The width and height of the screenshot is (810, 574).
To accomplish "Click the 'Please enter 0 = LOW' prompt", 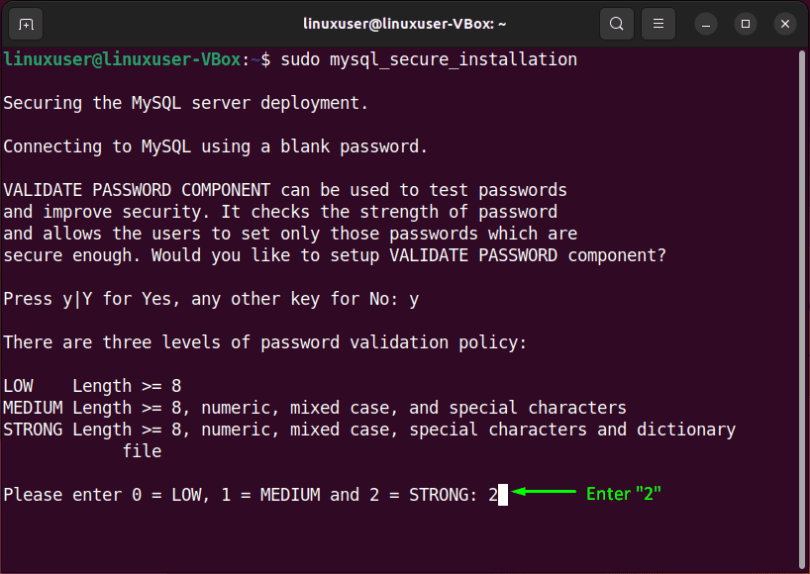I will point(251,495).
